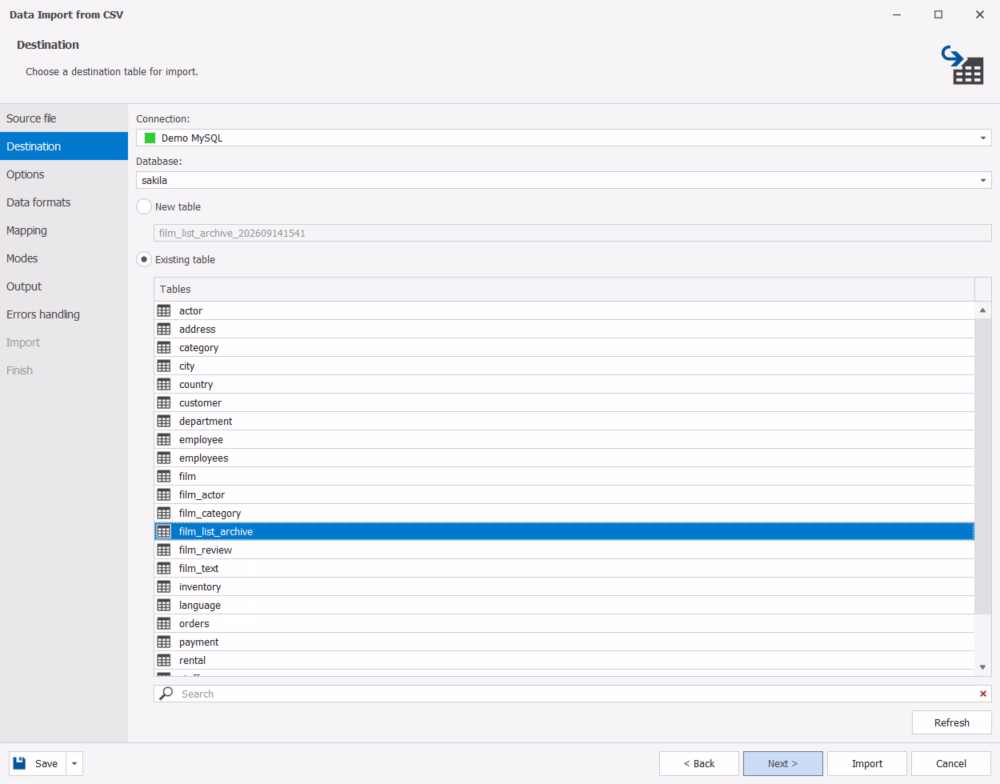Select the New table radio button

pos(144,207)
